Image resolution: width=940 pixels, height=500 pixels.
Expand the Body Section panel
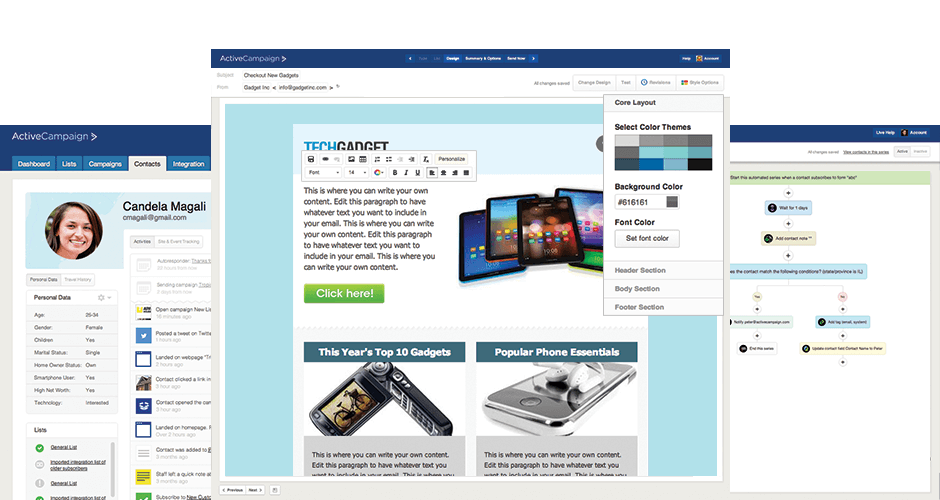663,289
